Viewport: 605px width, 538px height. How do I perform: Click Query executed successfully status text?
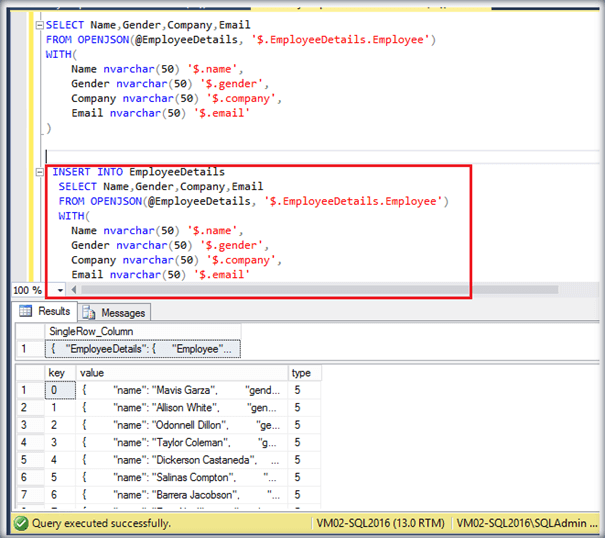point(101,524)
